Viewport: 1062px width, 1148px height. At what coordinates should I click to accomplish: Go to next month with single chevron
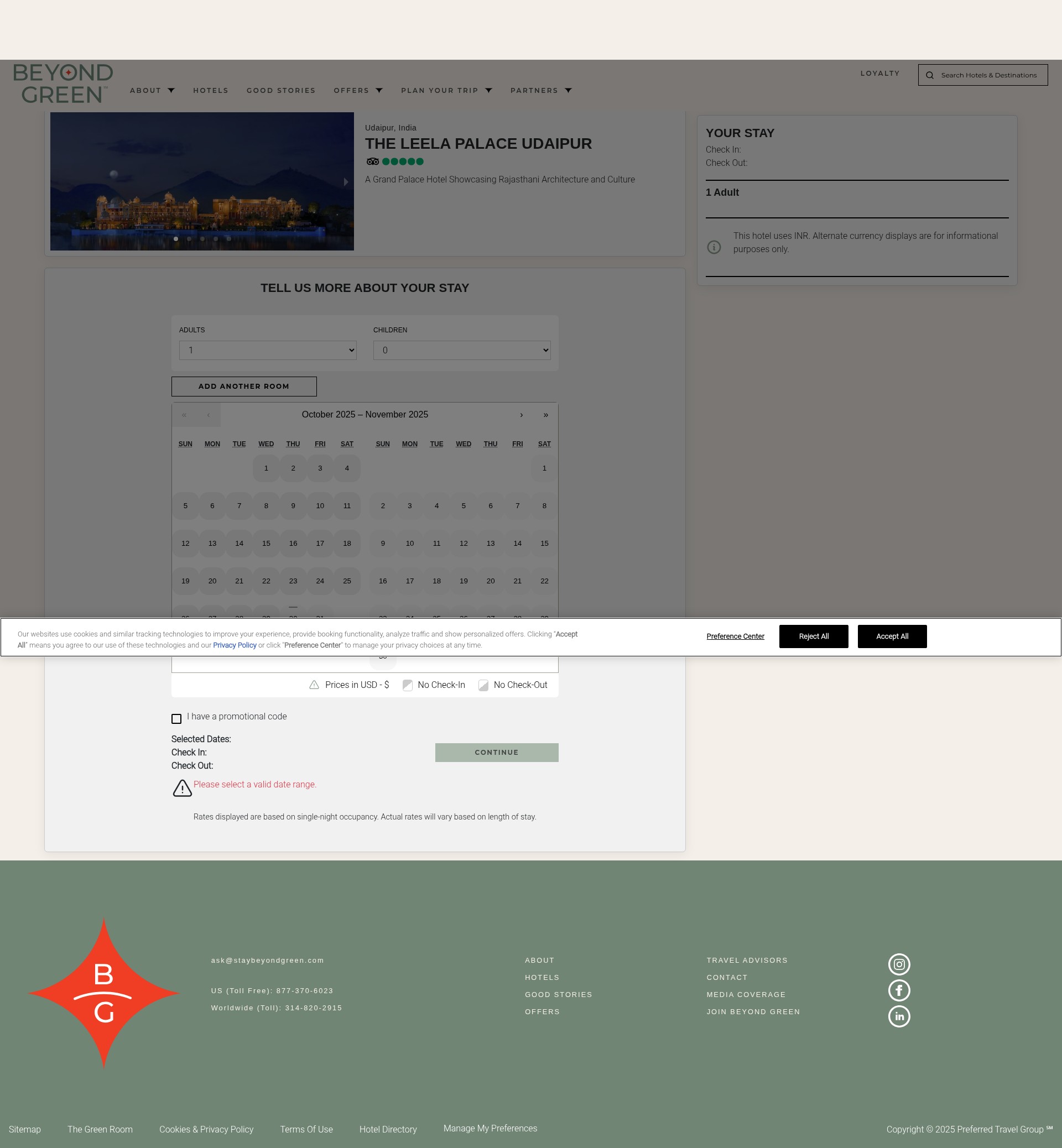(x=521, y=415)
